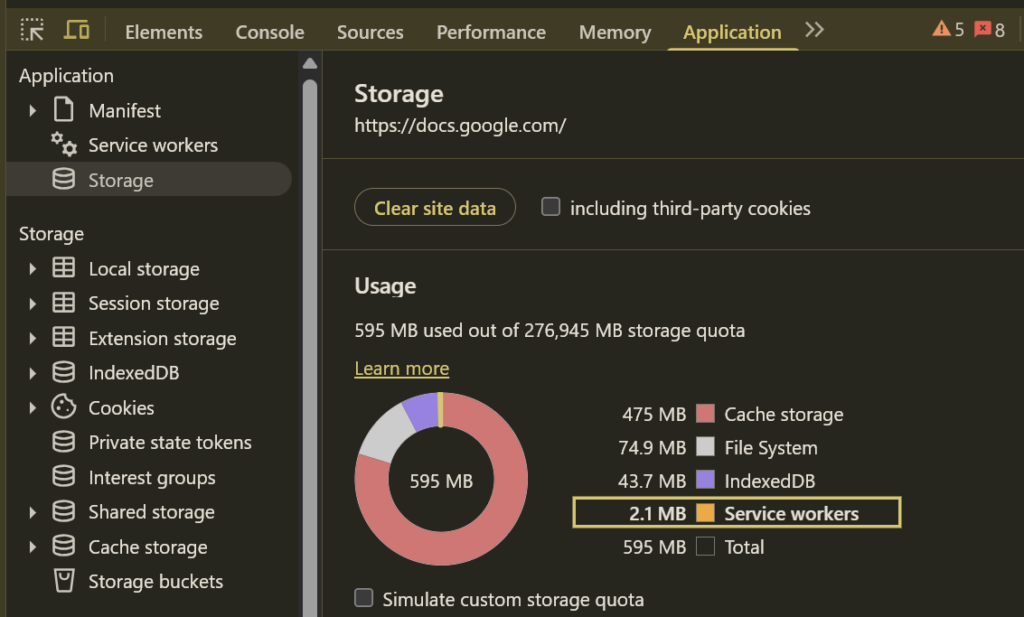Toggle the Total usage checkbox

tap(706, 547)
